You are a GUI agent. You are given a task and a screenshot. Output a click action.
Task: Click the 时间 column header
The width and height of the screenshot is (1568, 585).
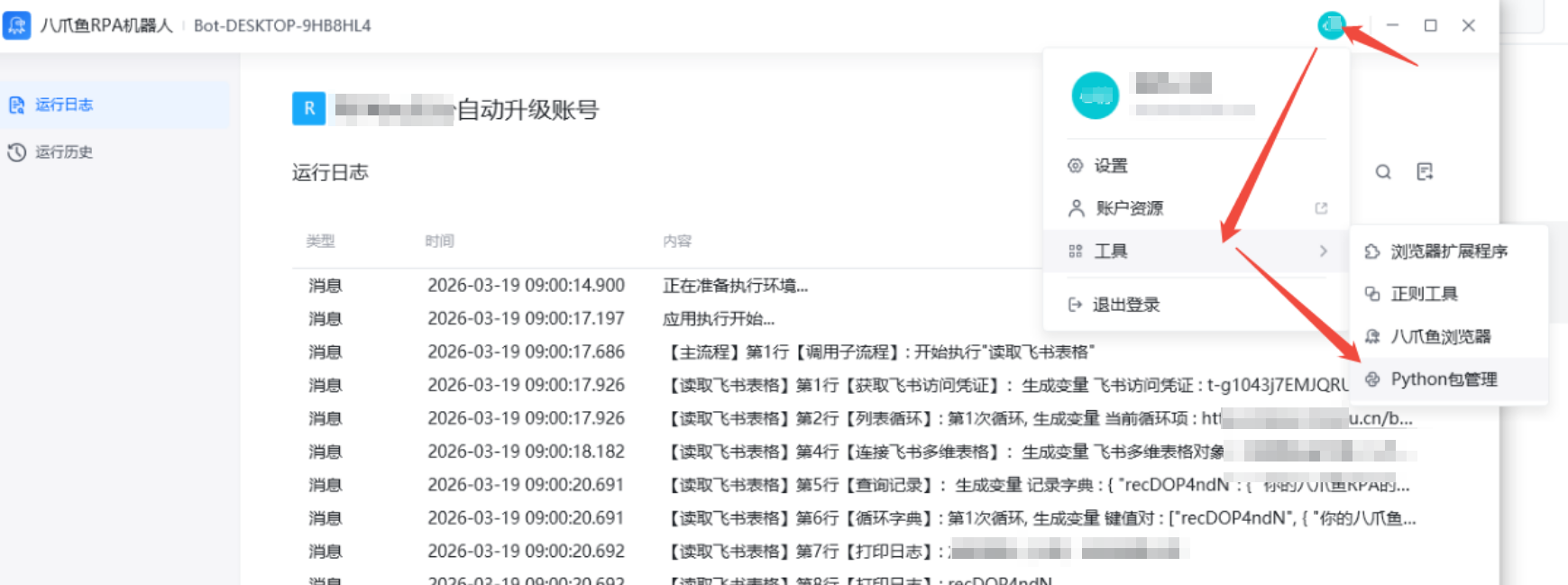(439, 242)
